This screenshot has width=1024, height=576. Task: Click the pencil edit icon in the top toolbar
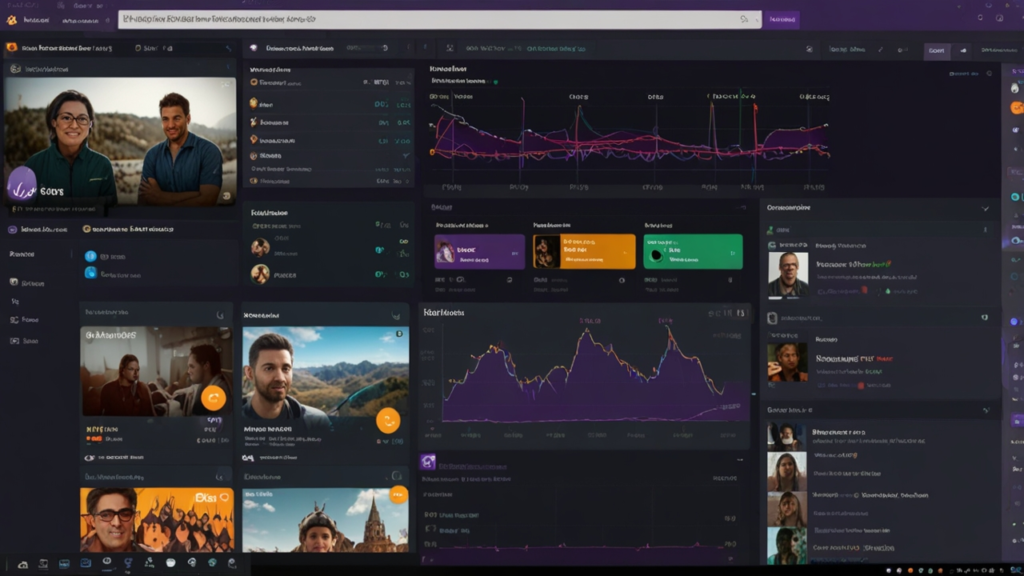coord(880,50)
